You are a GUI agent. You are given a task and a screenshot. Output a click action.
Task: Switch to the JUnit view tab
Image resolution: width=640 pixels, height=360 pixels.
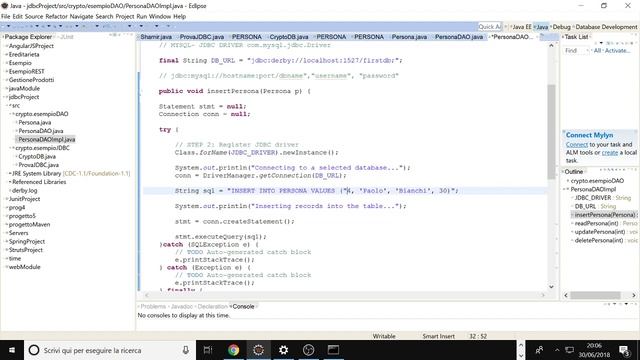(67, 37)
